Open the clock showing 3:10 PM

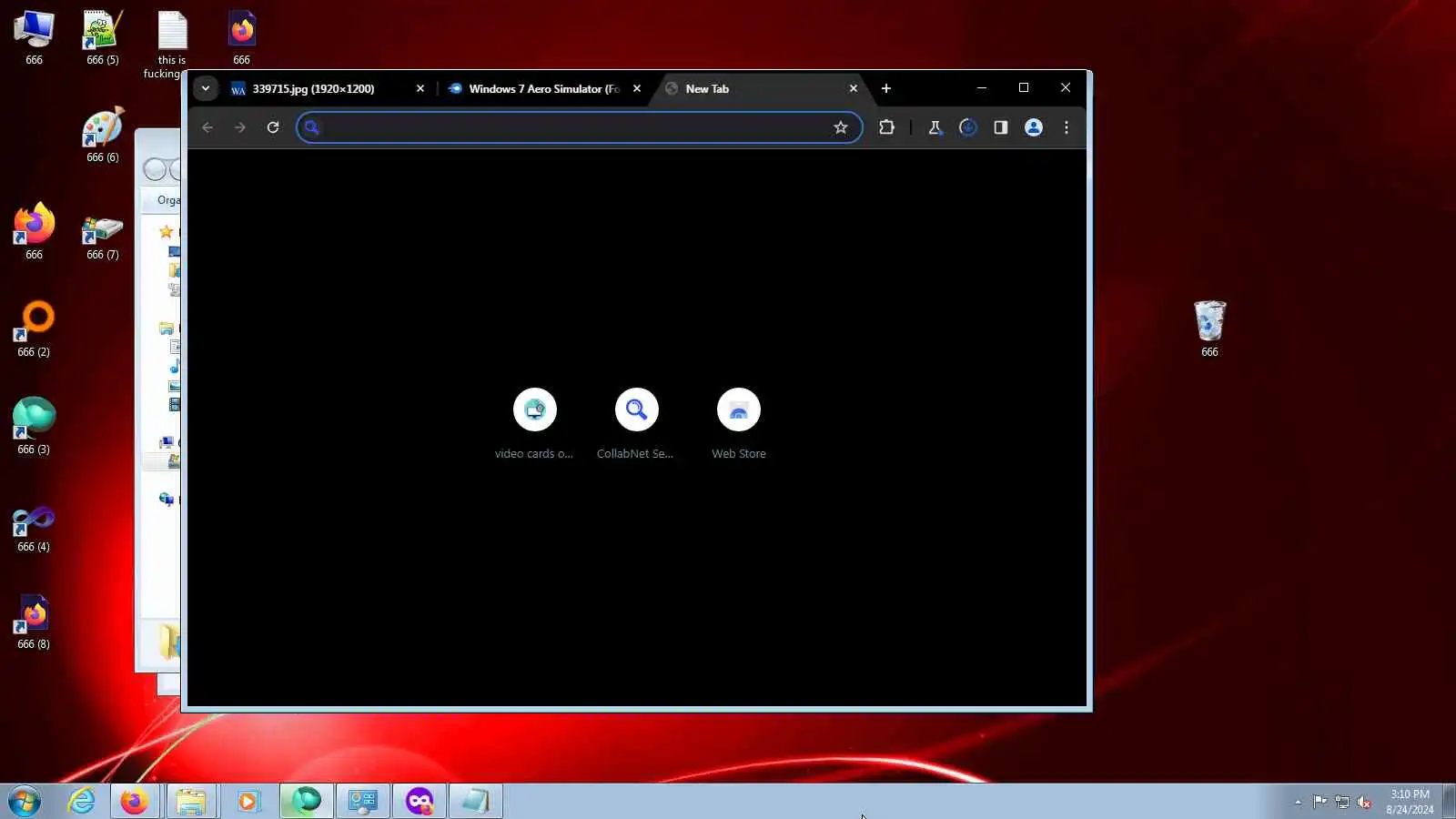(1410, 802)
